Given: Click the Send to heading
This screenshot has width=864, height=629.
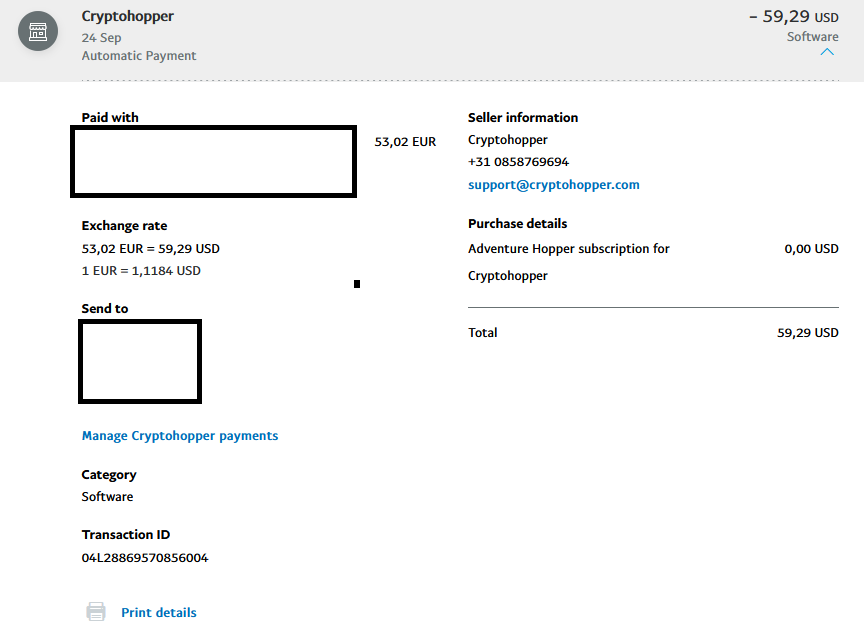Looking at the screenshot, I should tap(105, 309).
